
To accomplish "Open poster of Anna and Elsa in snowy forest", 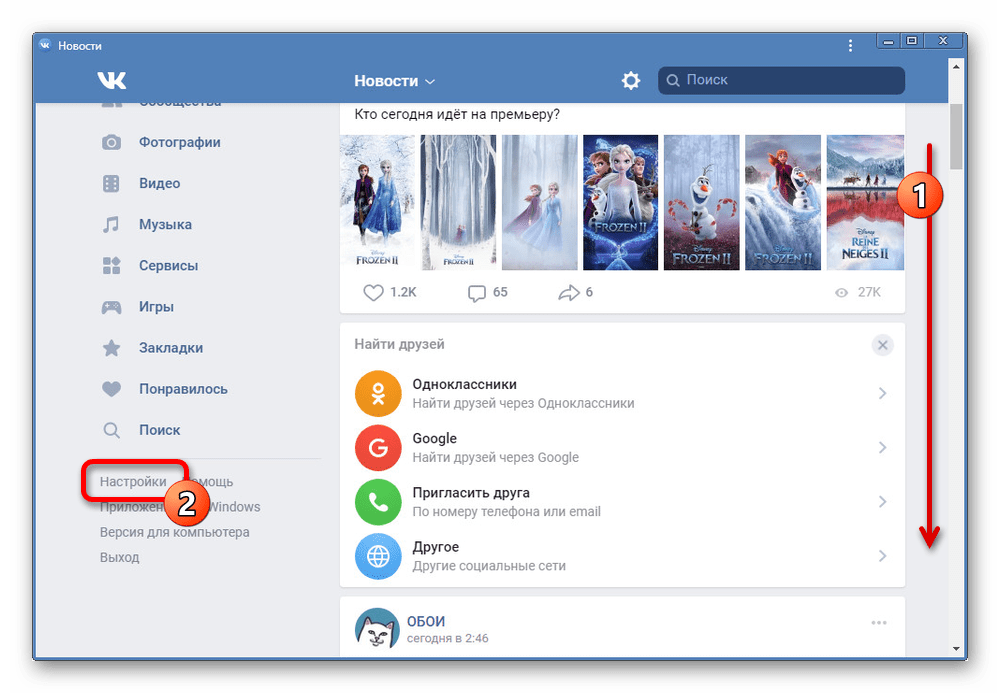I will tap(377, 203).
